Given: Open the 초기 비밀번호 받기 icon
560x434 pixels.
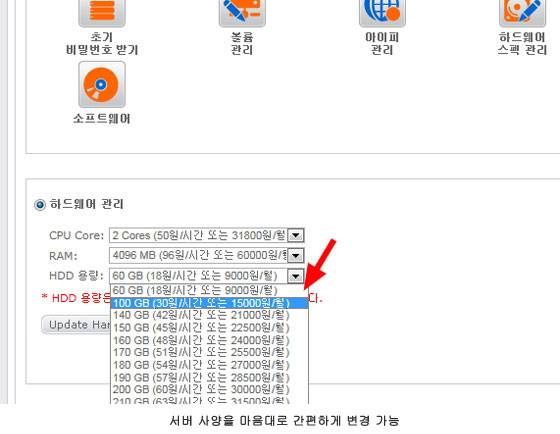Looking at the screenshot, I should [x=102, y=13].
